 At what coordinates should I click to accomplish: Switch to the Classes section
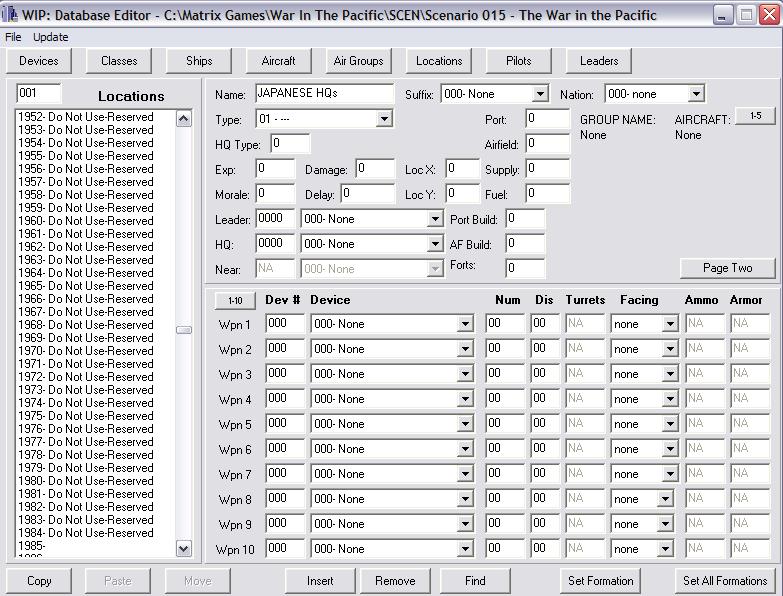click(119, 61)
